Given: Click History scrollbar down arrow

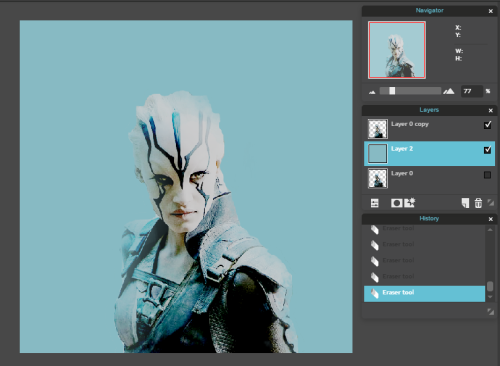Looking at the screenshot, I should tap(490, 297).
